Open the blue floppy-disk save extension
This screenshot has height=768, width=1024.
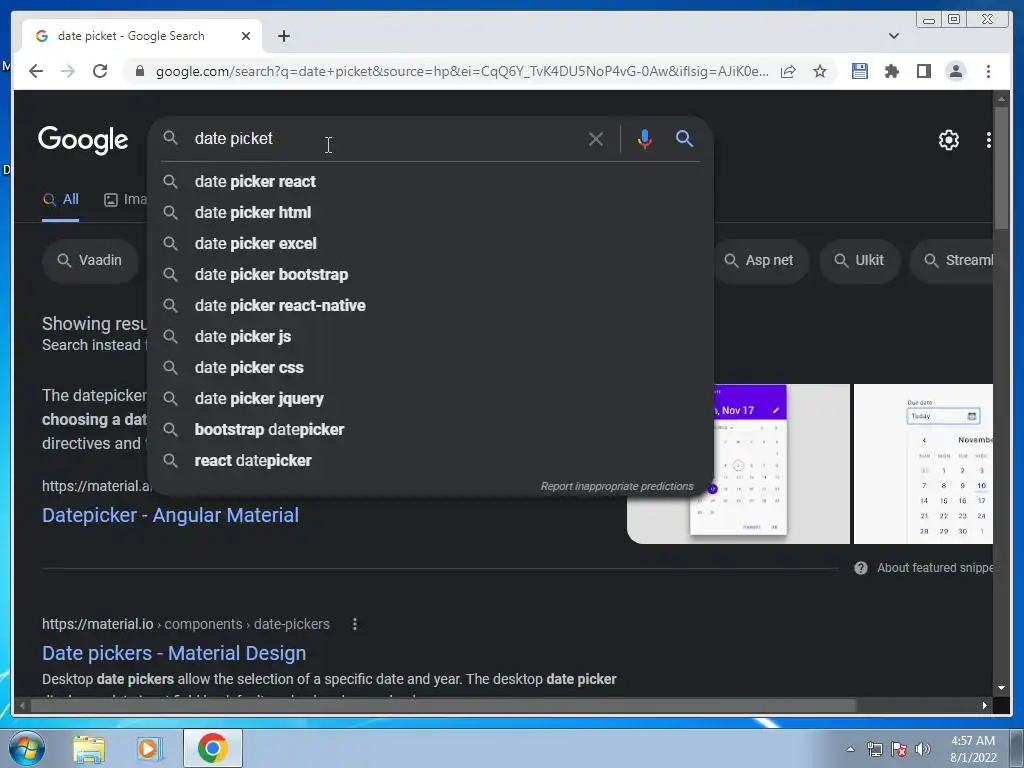[860, 71]
